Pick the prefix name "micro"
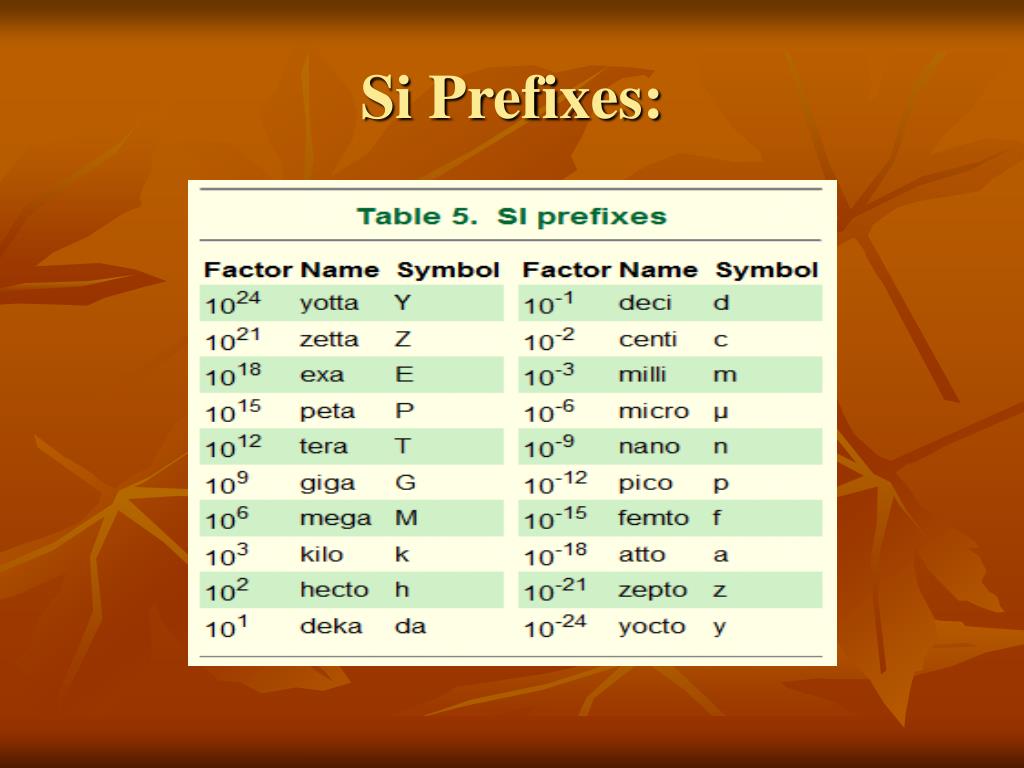 click(x=654, y=411)
